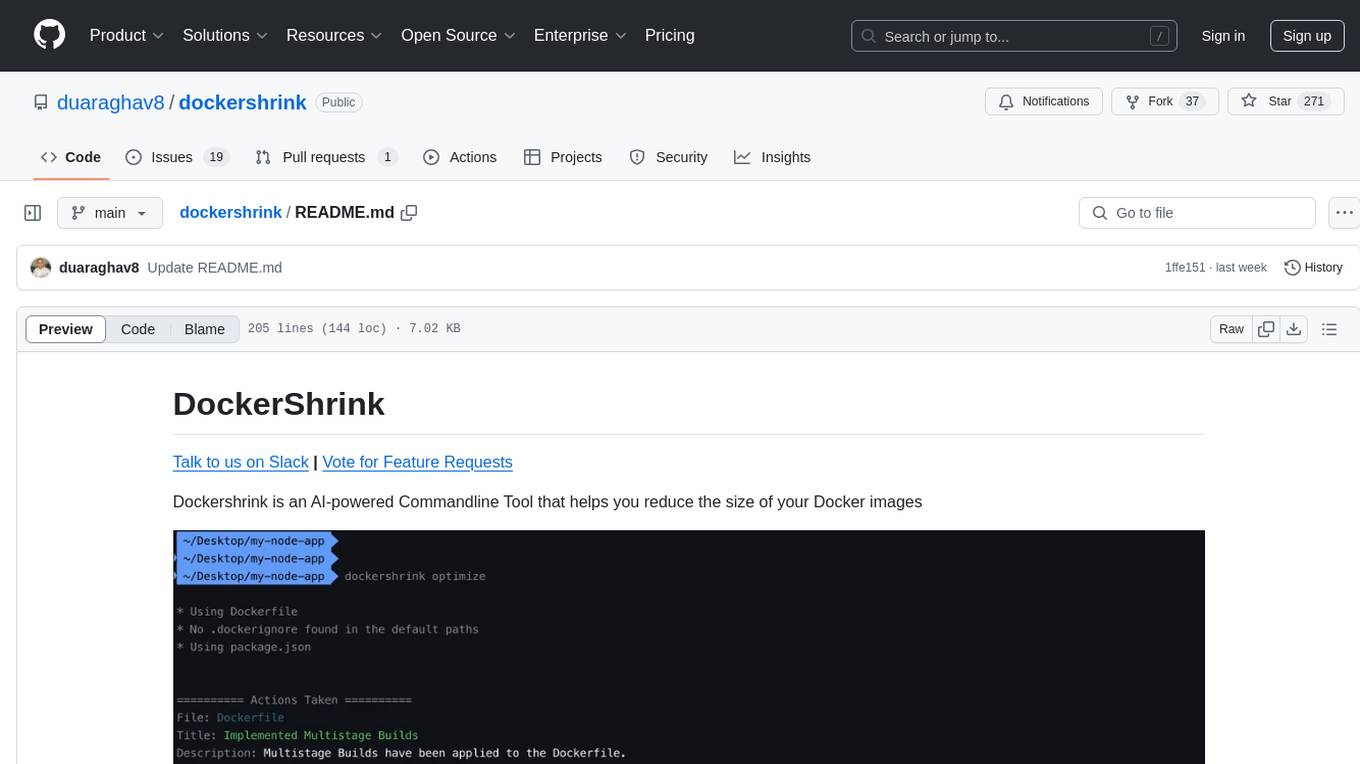Open the dockershrink repository link
The image size is (1360, 764).
[243, 102]
